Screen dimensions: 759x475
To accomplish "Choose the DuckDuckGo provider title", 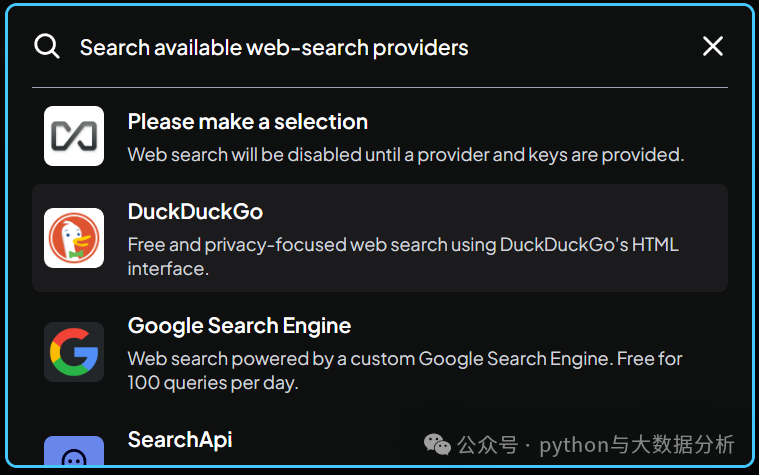I will [x=195, y=212].
